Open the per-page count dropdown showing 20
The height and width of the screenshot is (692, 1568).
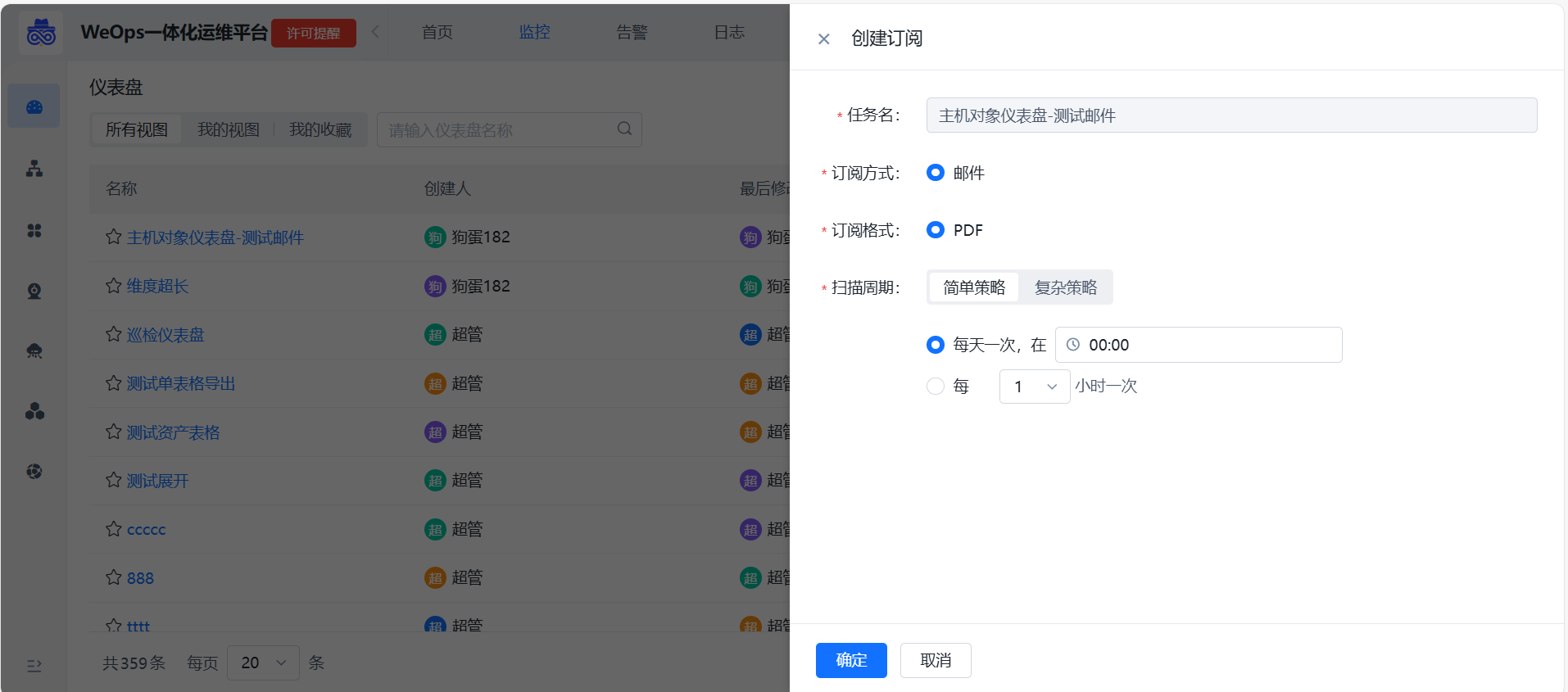point(263,663)
